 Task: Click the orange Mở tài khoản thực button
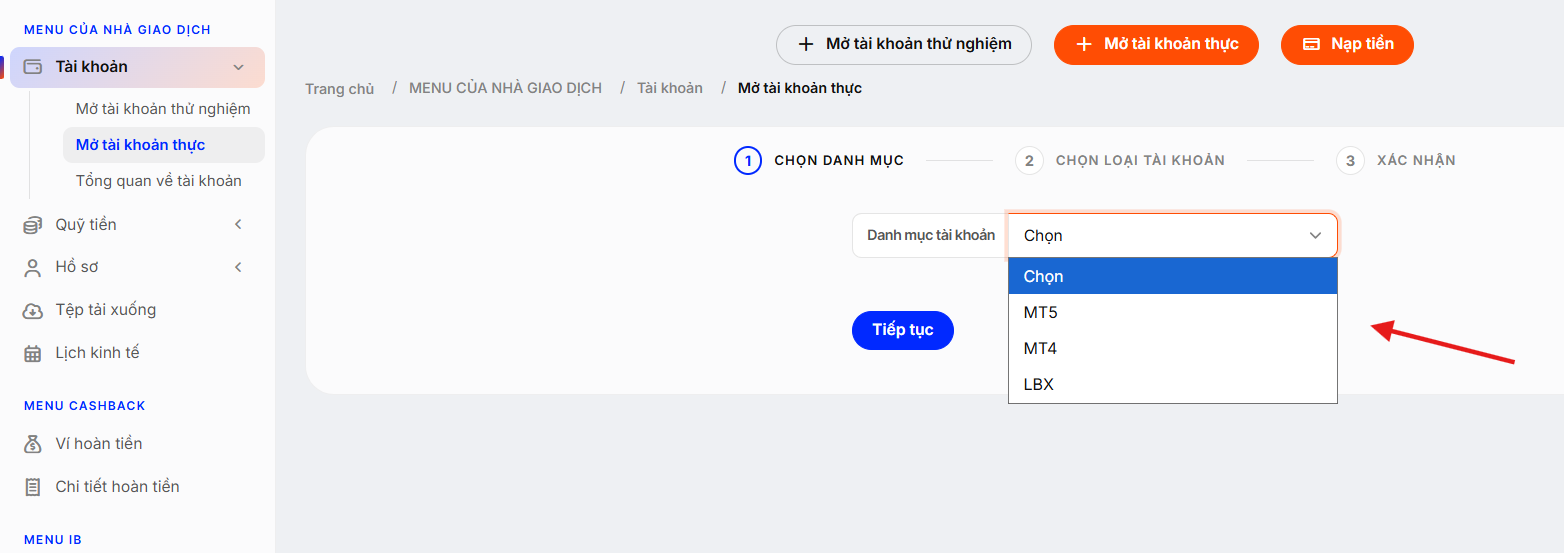(1156, 45)
